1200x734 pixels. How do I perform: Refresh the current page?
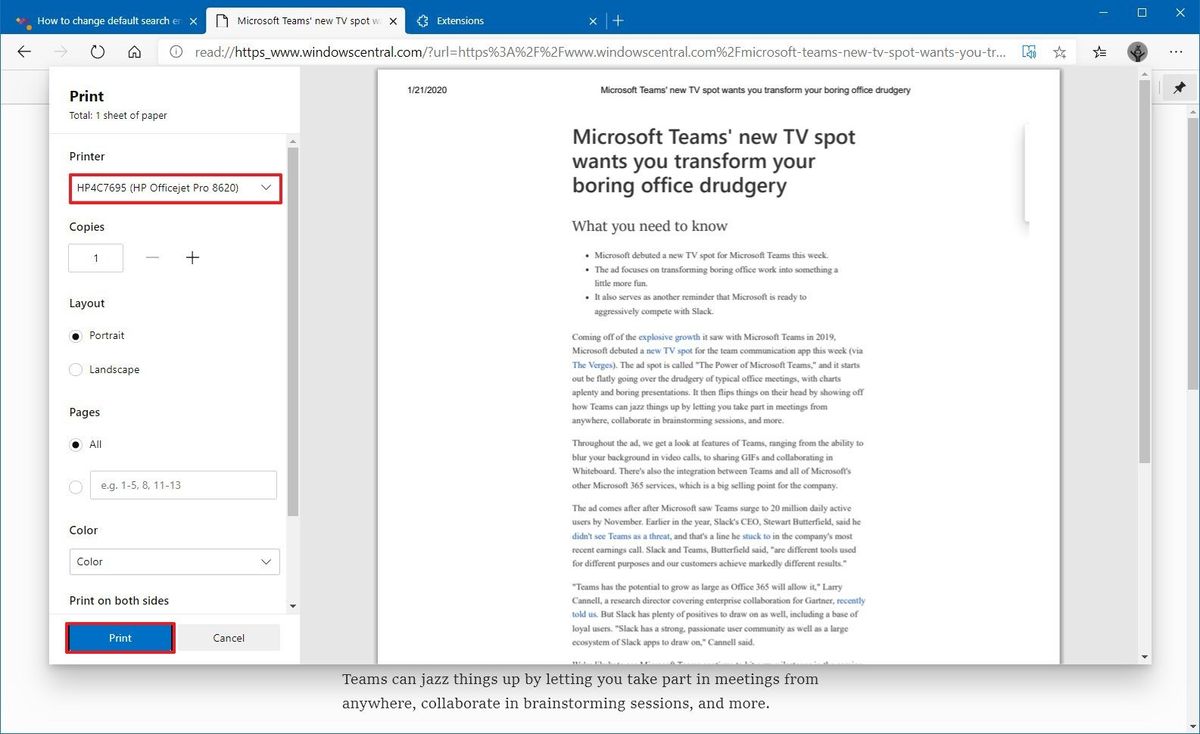(x=97, y=51)
